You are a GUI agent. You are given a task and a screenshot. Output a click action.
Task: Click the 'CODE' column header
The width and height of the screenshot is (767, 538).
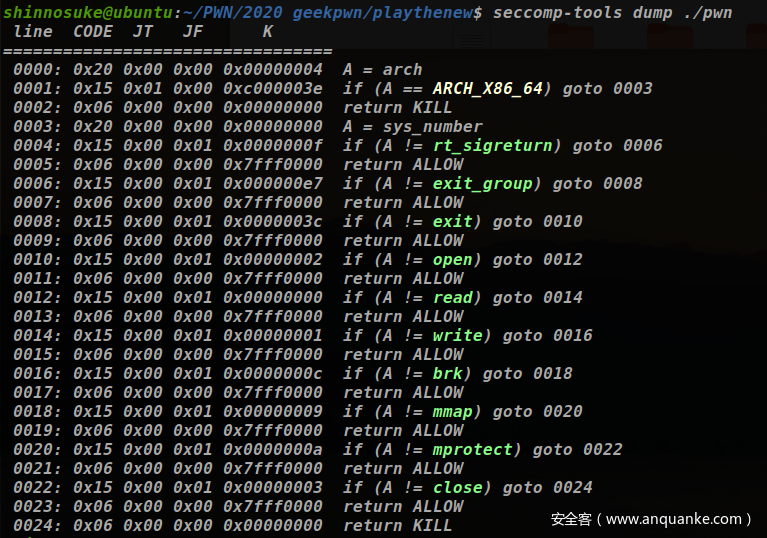[92, 32]
